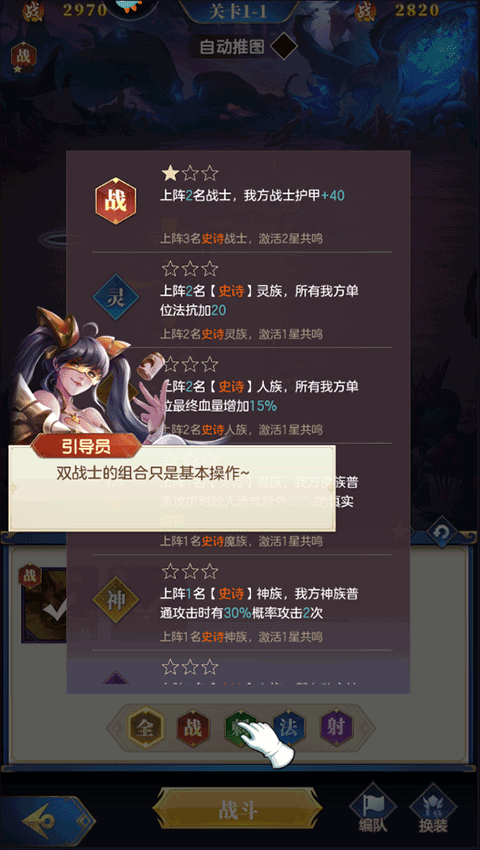
Task: Start the fight with 战斗 button
Action: coord(237,811)
